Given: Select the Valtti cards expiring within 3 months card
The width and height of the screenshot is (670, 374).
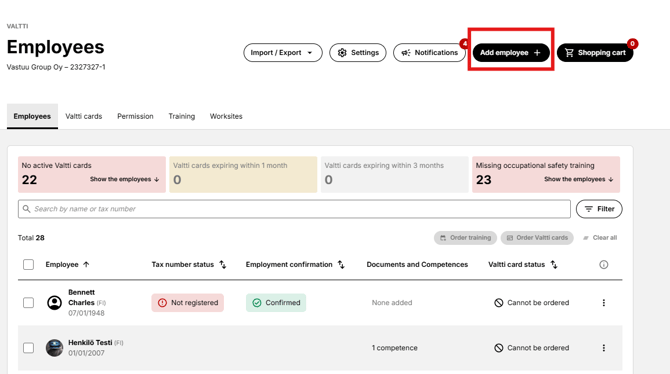Looking at the screenshot, I should click(394, 174).
